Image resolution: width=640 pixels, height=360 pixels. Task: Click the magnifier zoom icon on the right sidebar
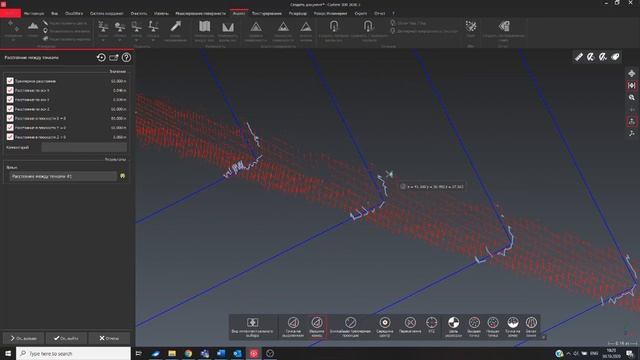click(631, 98)
